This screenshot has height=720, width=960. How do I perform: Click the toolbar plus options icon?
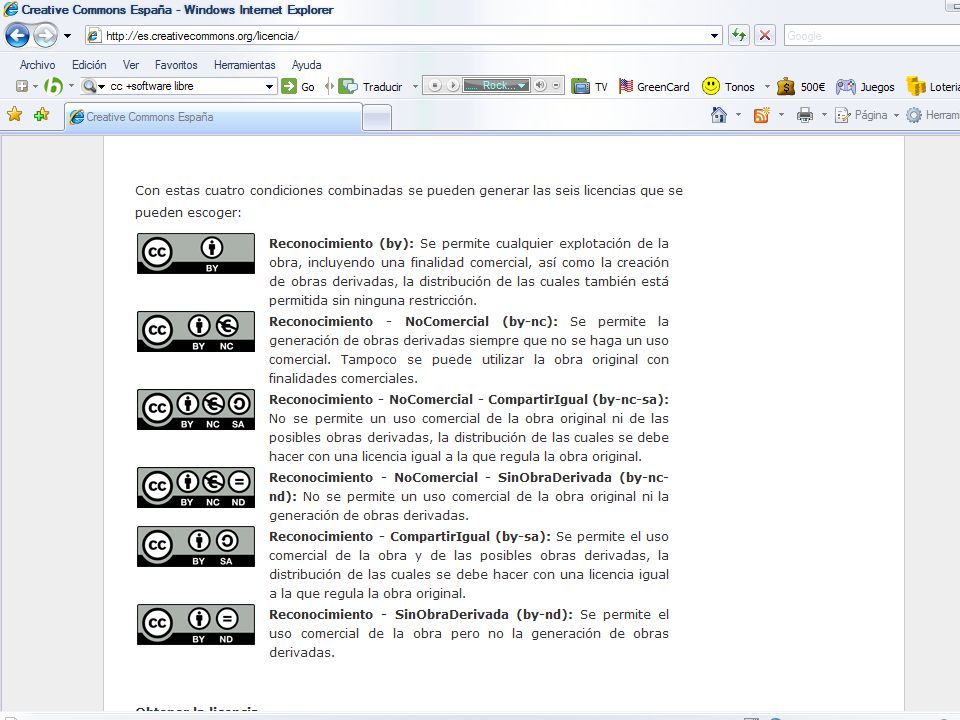(21, 86)
